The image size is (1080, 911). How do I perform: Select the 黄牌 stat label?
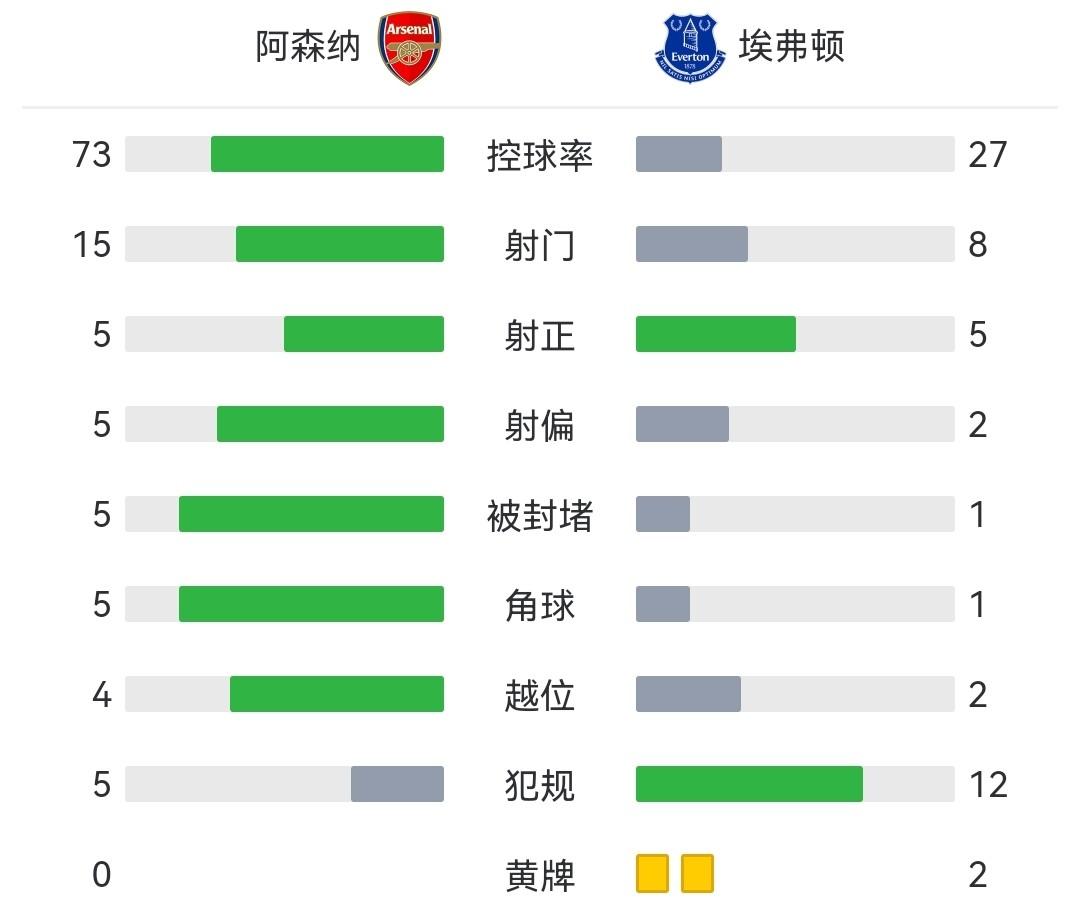coord(540,875)
